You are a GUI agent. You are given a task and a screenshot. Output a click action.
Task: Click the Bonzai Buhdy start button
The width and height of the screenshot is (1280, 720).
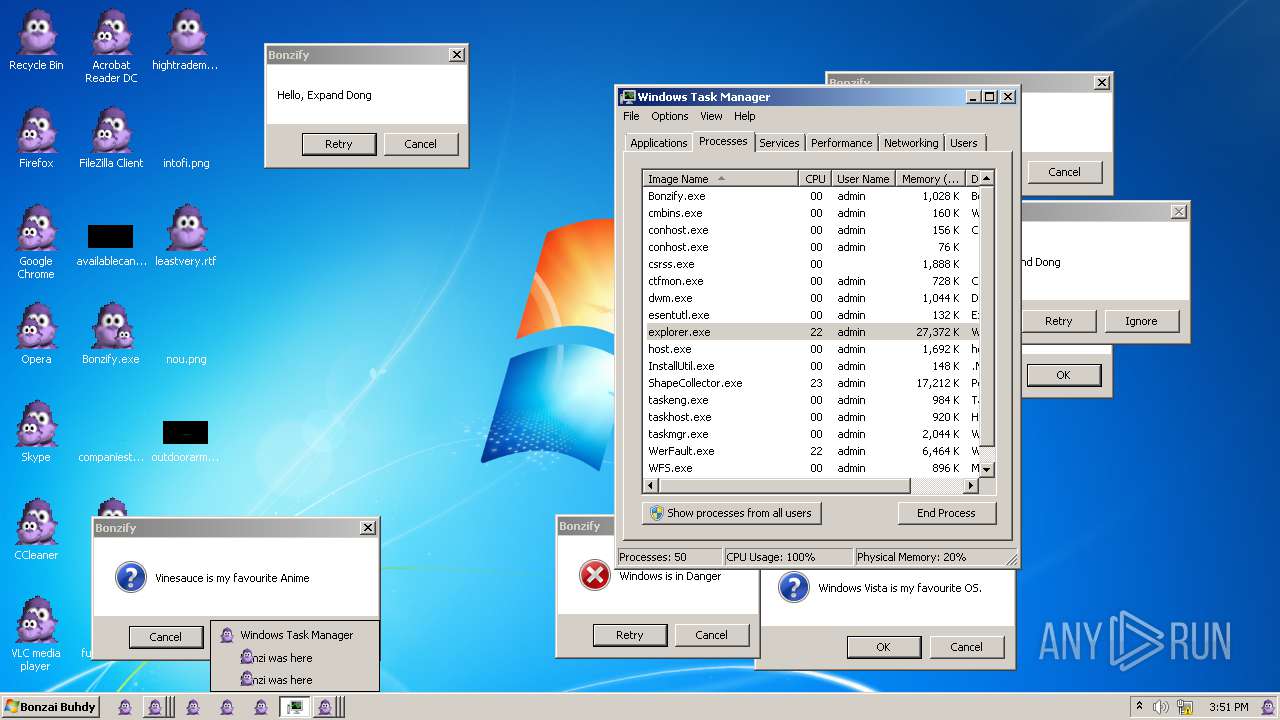tap(50, 707)
